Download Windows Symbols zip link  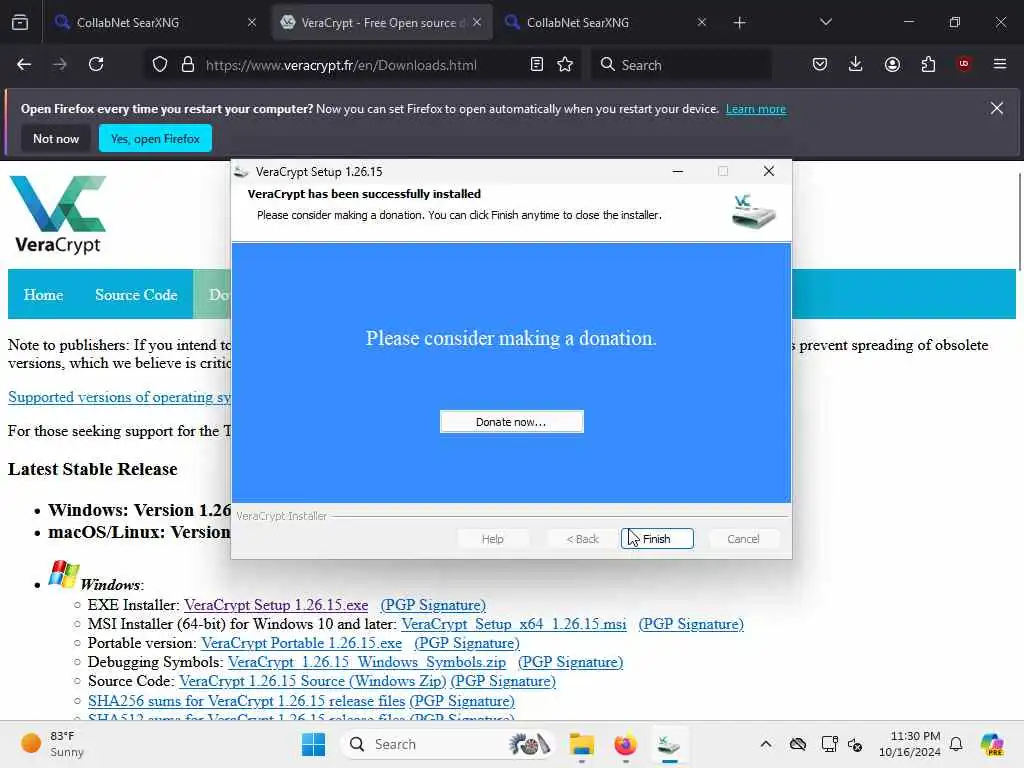(366, 662)
